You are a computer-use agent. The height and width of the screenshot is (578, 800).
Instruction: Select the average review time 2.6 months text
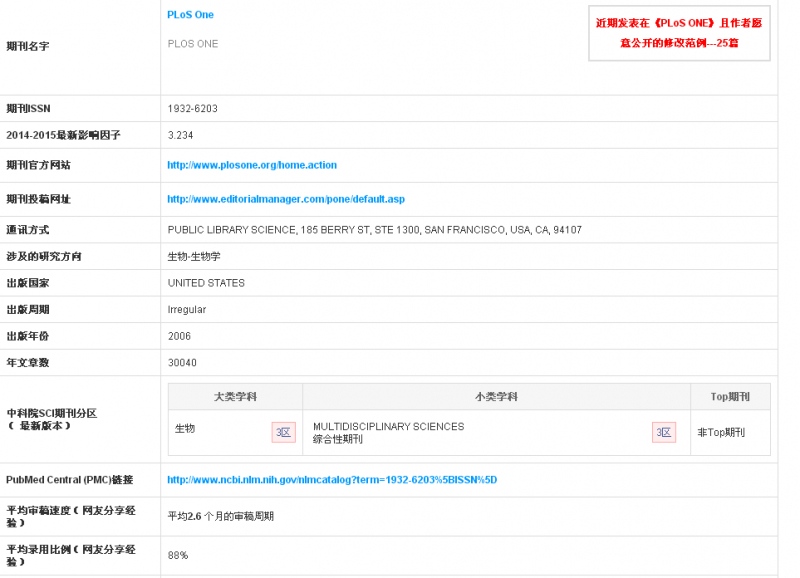point(220,516)
